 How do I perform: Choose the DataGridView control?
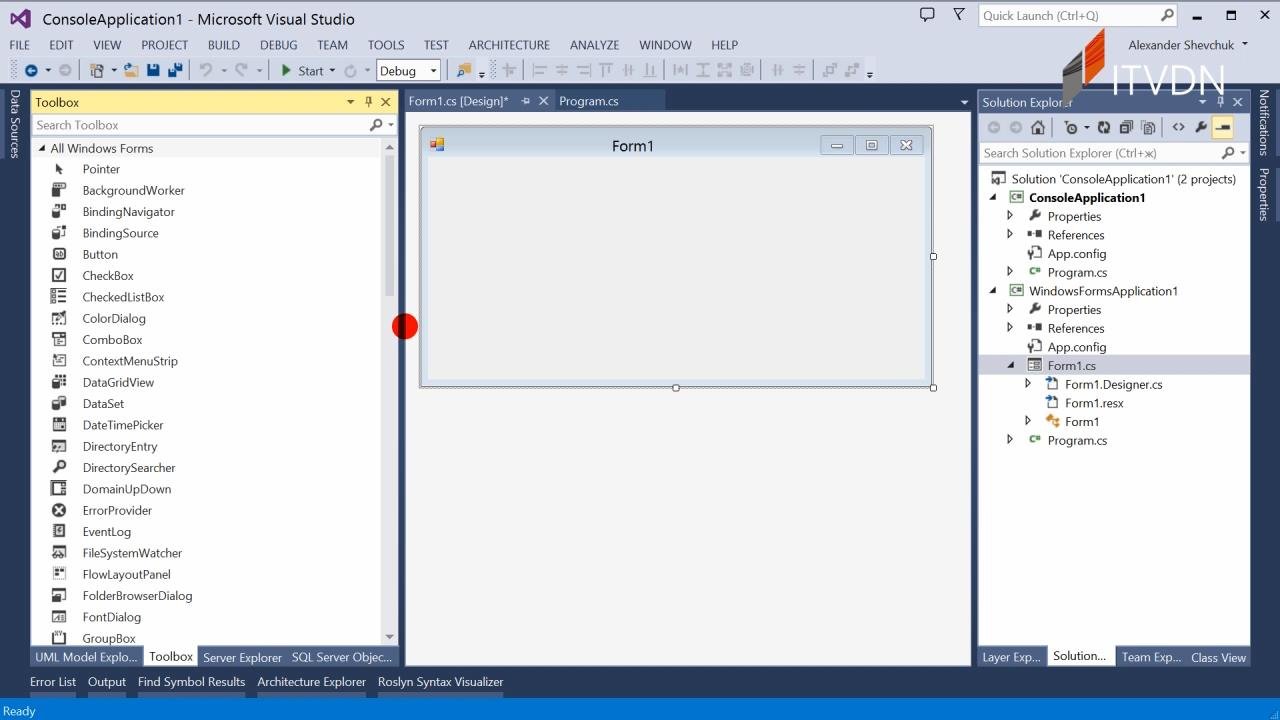coord(118,382)
